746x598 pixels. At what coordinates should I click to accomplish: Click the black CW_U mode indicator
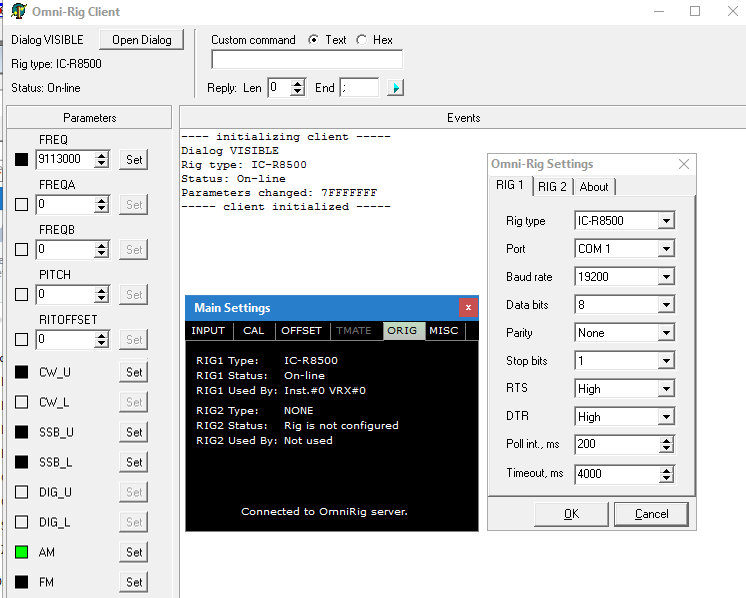click(x=21, y=372)
